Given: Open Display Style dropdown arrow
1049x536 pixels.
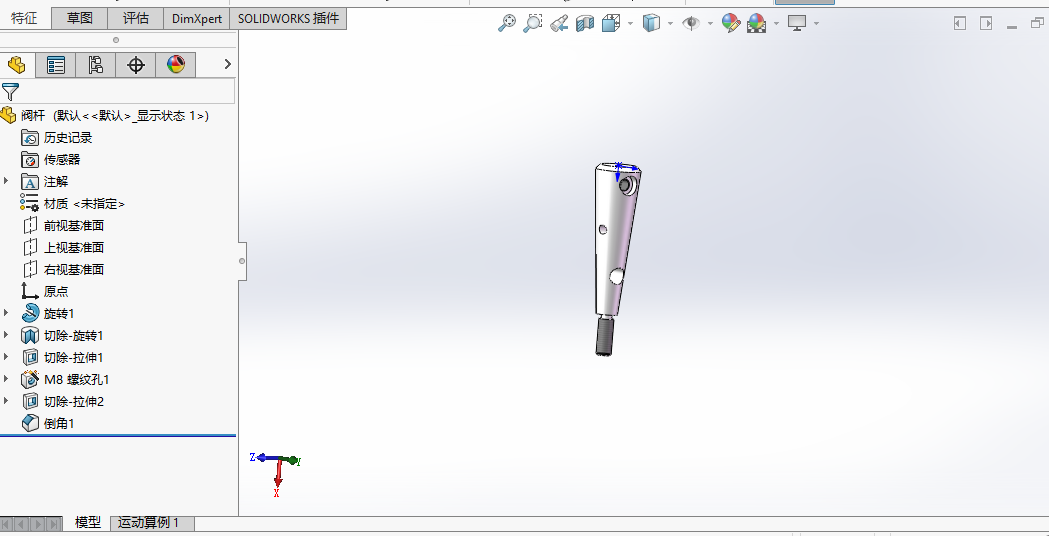Looking at the screenshot, I should point(670,24).
